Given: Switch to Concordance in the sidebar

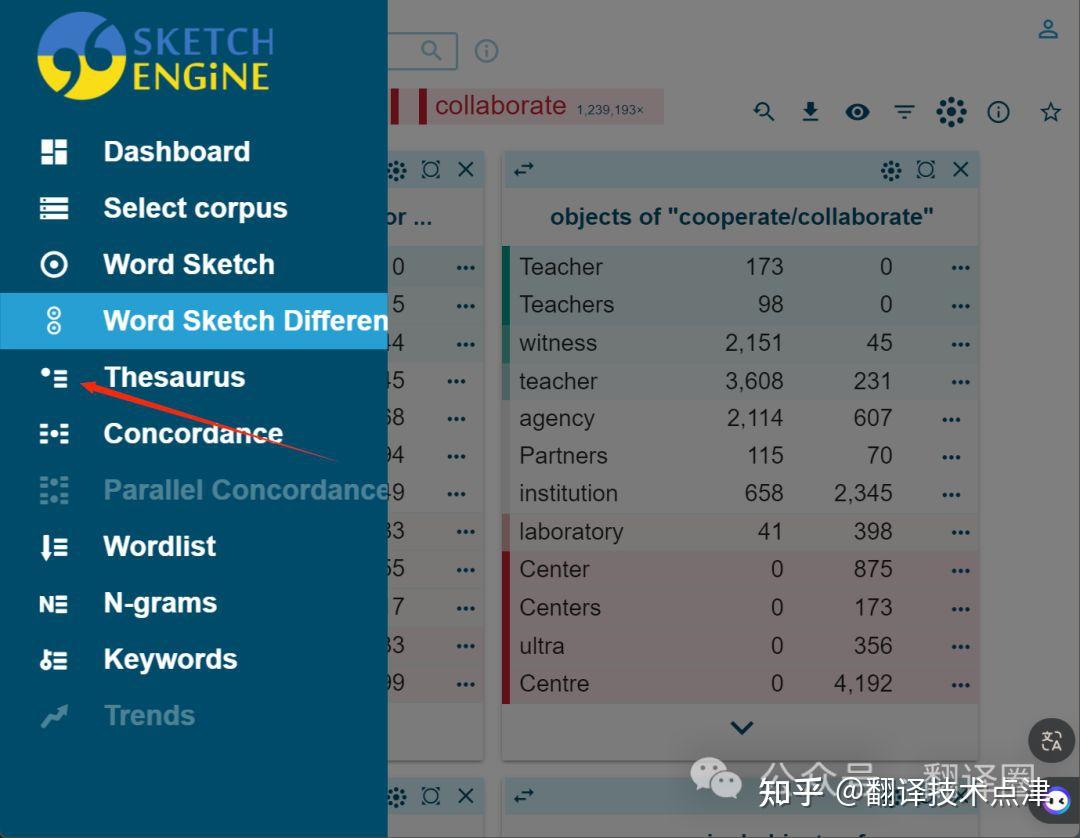Looking at the screenshot, I should click(x=192, y=433).
